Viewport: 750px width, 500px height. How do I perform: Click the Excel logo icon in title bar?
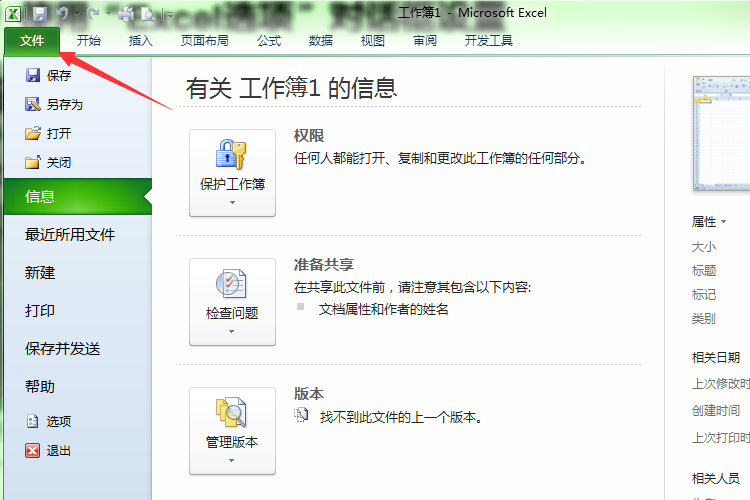(x=12, y=14)
